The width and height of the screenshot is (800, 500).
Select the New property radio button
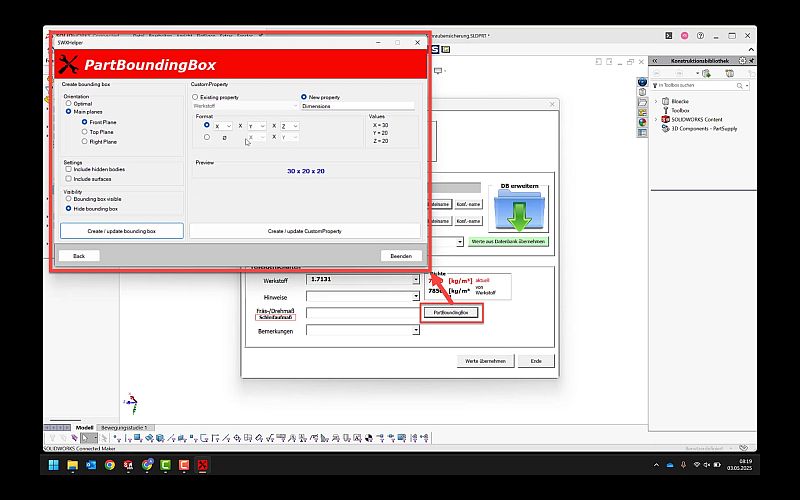(x=304, y=96)
